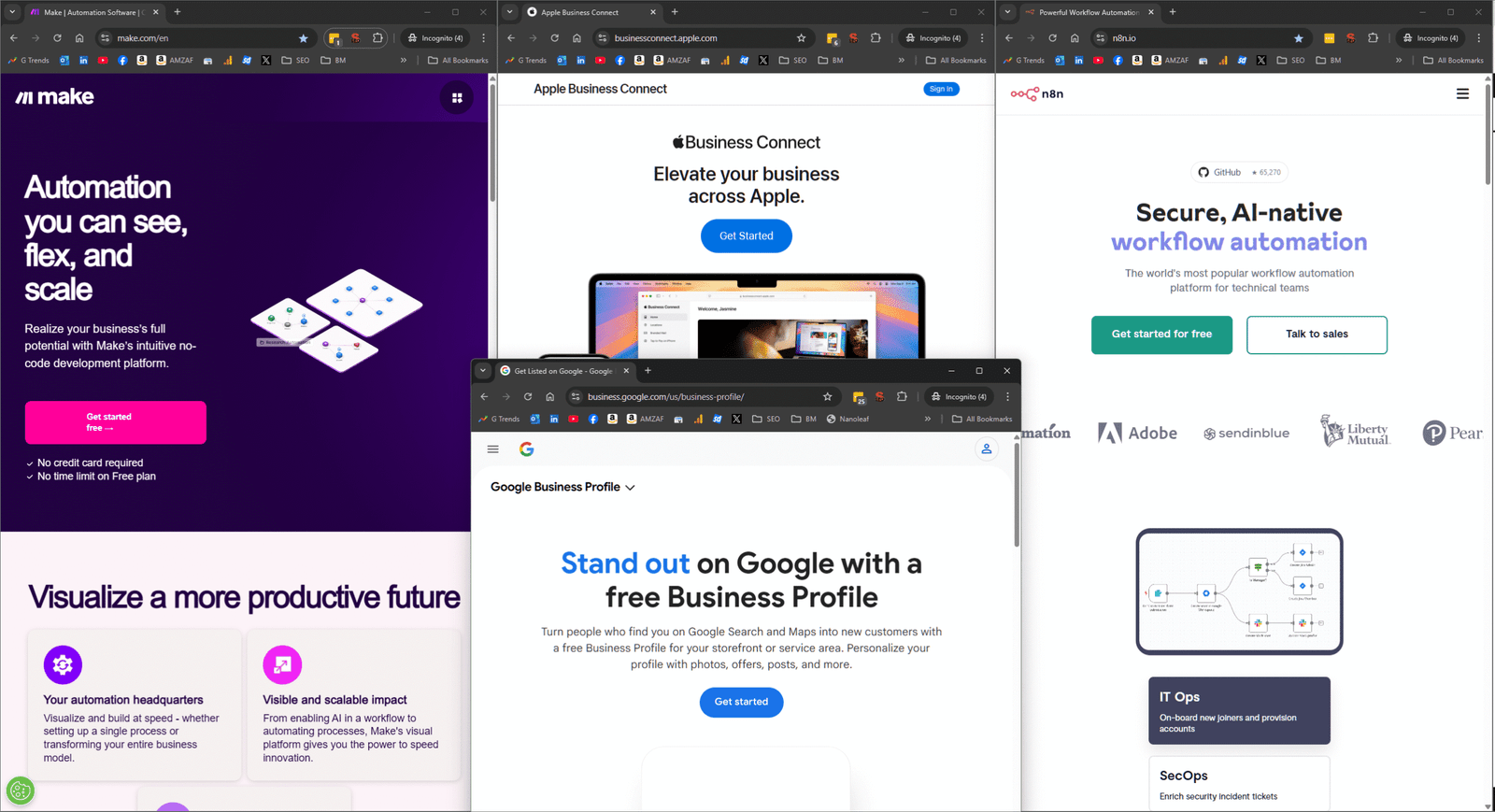Click Incognito (4) indicator in Apple window
Viewport: 1495px width, 812px height.
(933, 38)
